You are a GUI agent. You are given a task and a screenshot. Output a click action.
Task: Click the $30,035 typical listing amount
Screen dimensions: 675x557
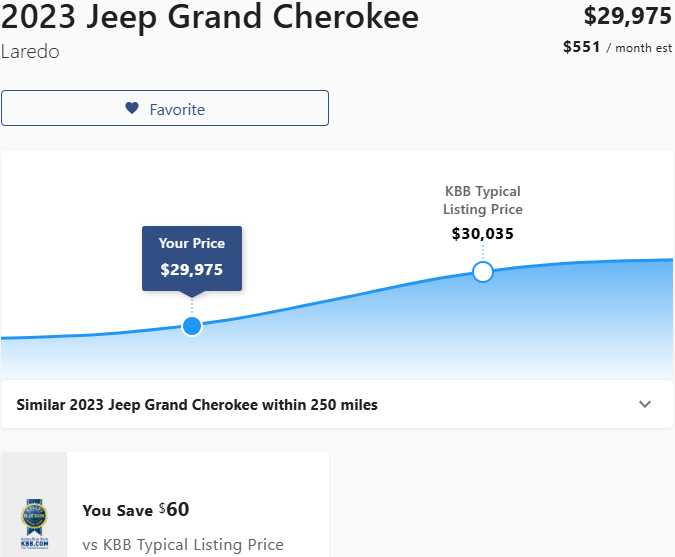click(x=483, y=234)
